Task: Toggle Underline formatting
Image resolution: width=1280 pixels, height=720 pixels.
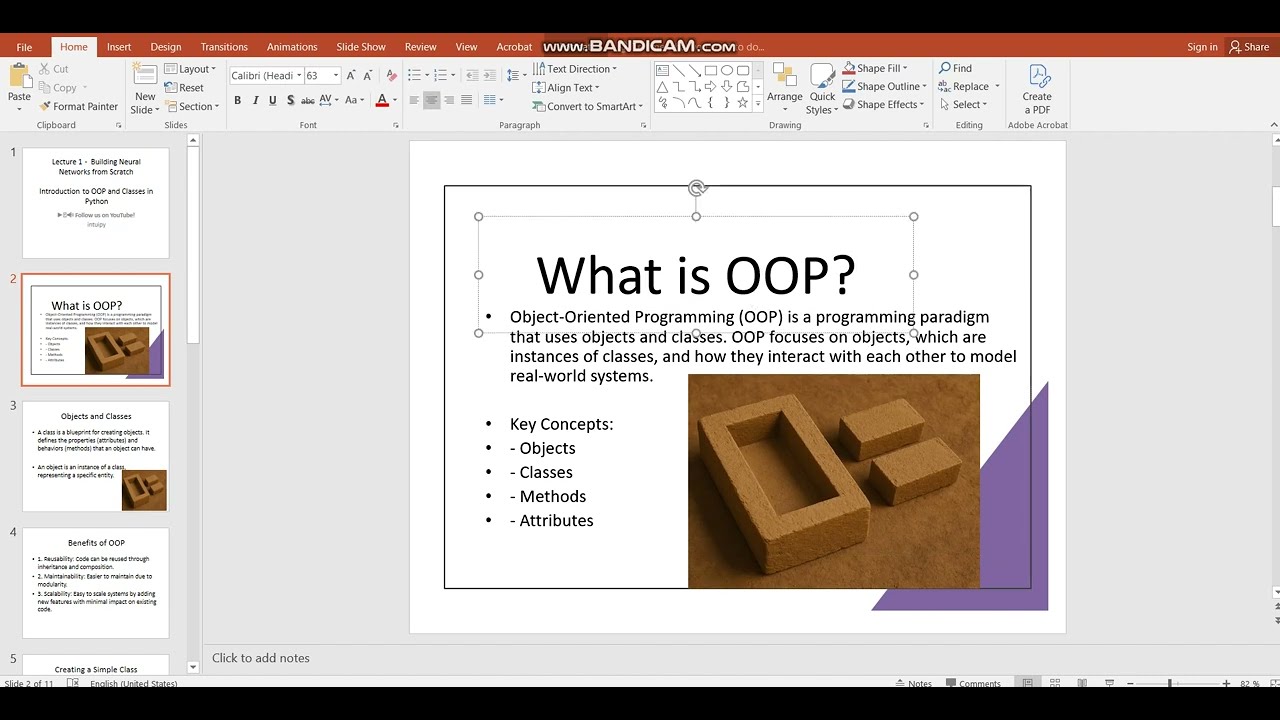Action: 272,100
